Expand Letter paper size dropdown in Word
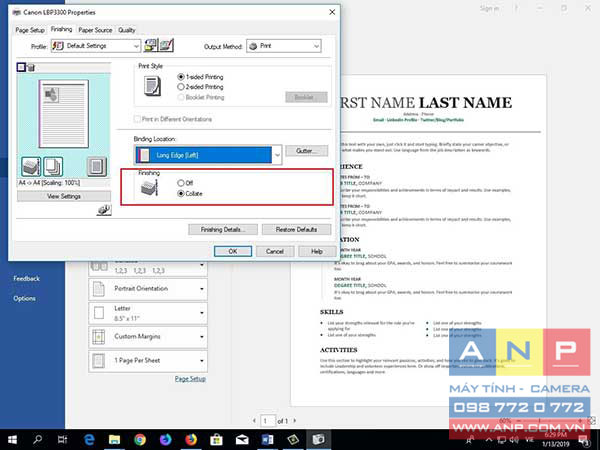The height and width of the screenshot is (450, 600). [202, 313]
